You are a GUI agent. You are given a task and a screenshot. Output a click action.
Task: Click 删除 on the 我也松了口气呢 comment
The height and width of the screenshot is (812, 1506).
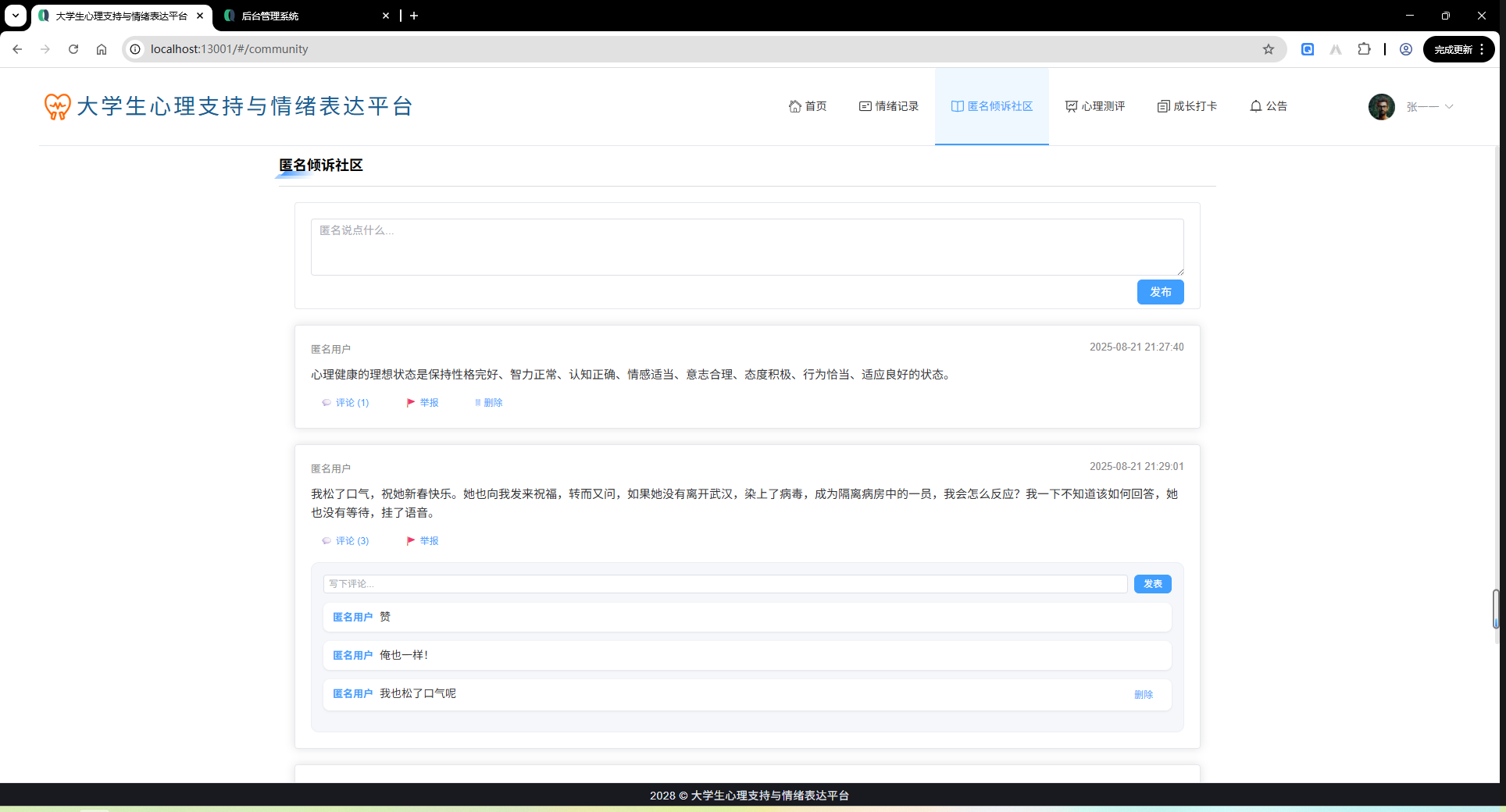pos(1145,694)
